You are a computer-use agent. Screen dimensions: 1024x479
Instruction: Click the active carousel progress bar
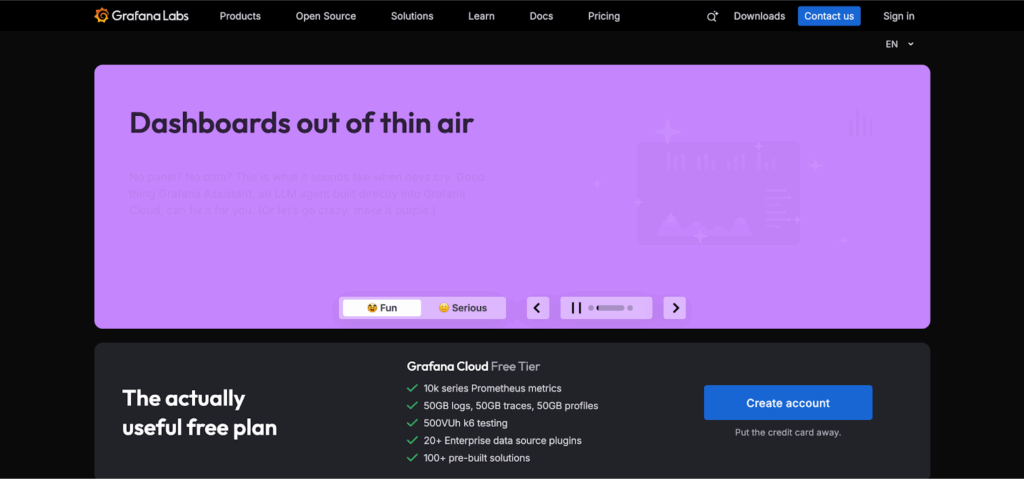click(610, 308)
